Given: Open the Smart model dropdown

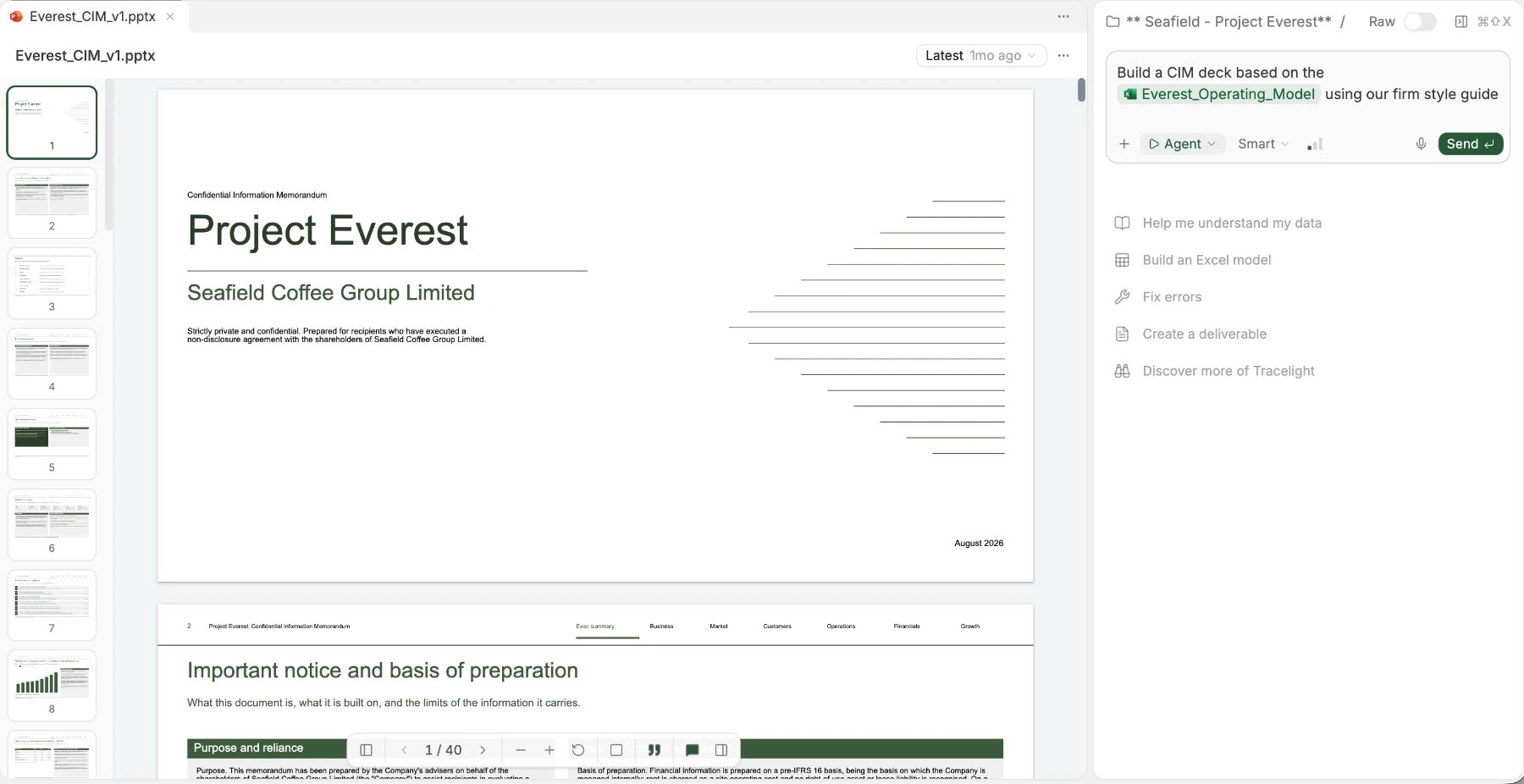Looking at the screenshot, I should tap(1263, 144).
